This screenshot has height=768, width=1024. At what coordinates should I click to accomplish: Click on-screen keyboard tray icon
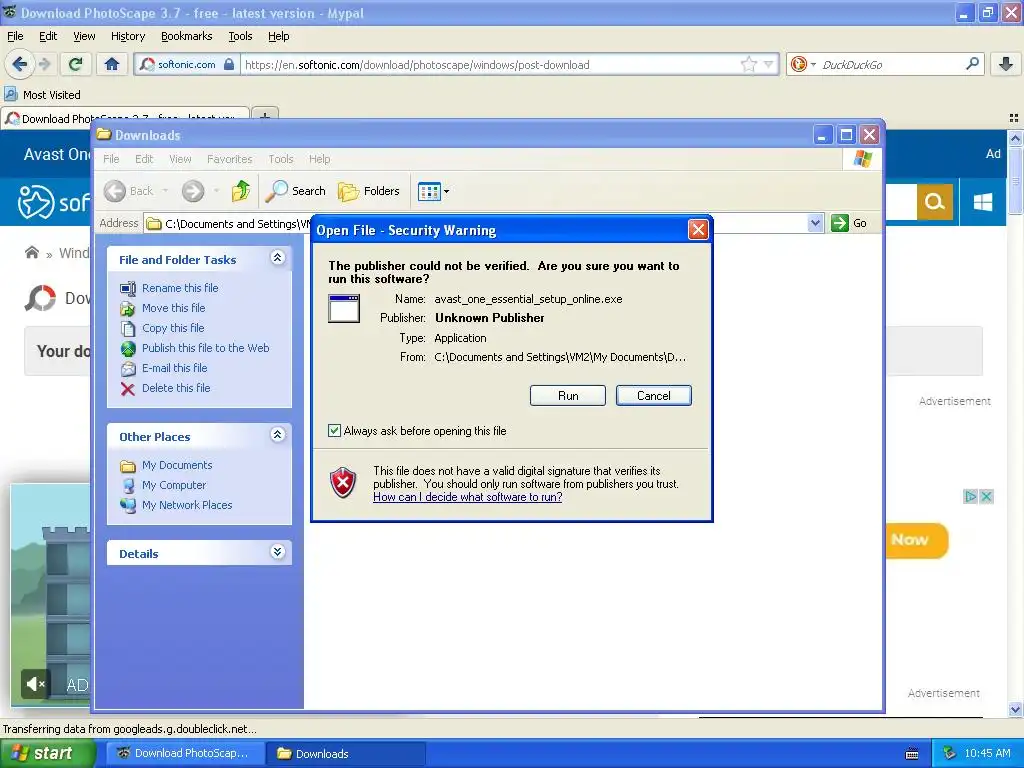pyautogui.click(x=912, y=754)
